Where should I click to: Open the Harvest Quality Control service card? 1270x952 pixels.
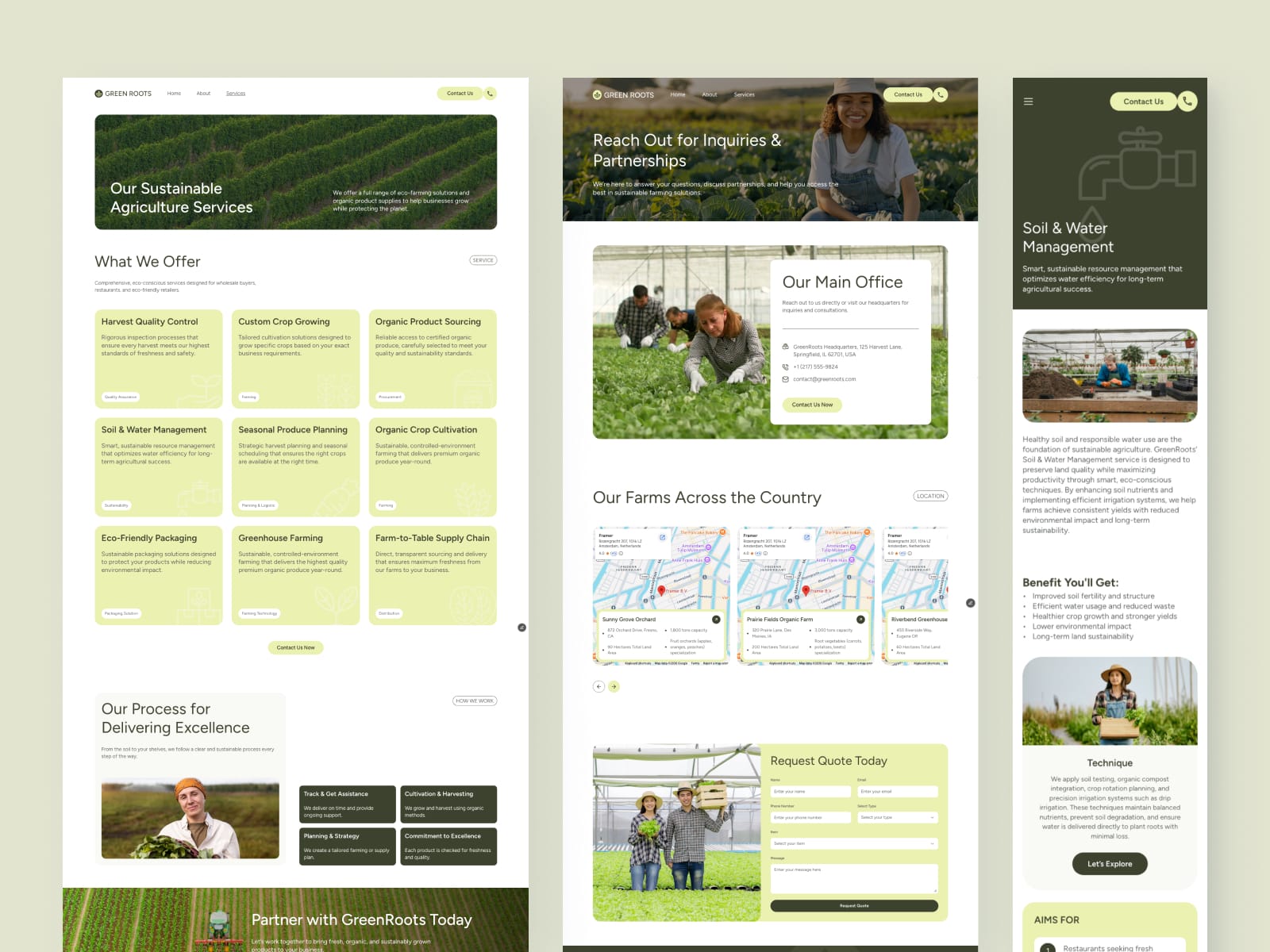[x=159, y=359]
